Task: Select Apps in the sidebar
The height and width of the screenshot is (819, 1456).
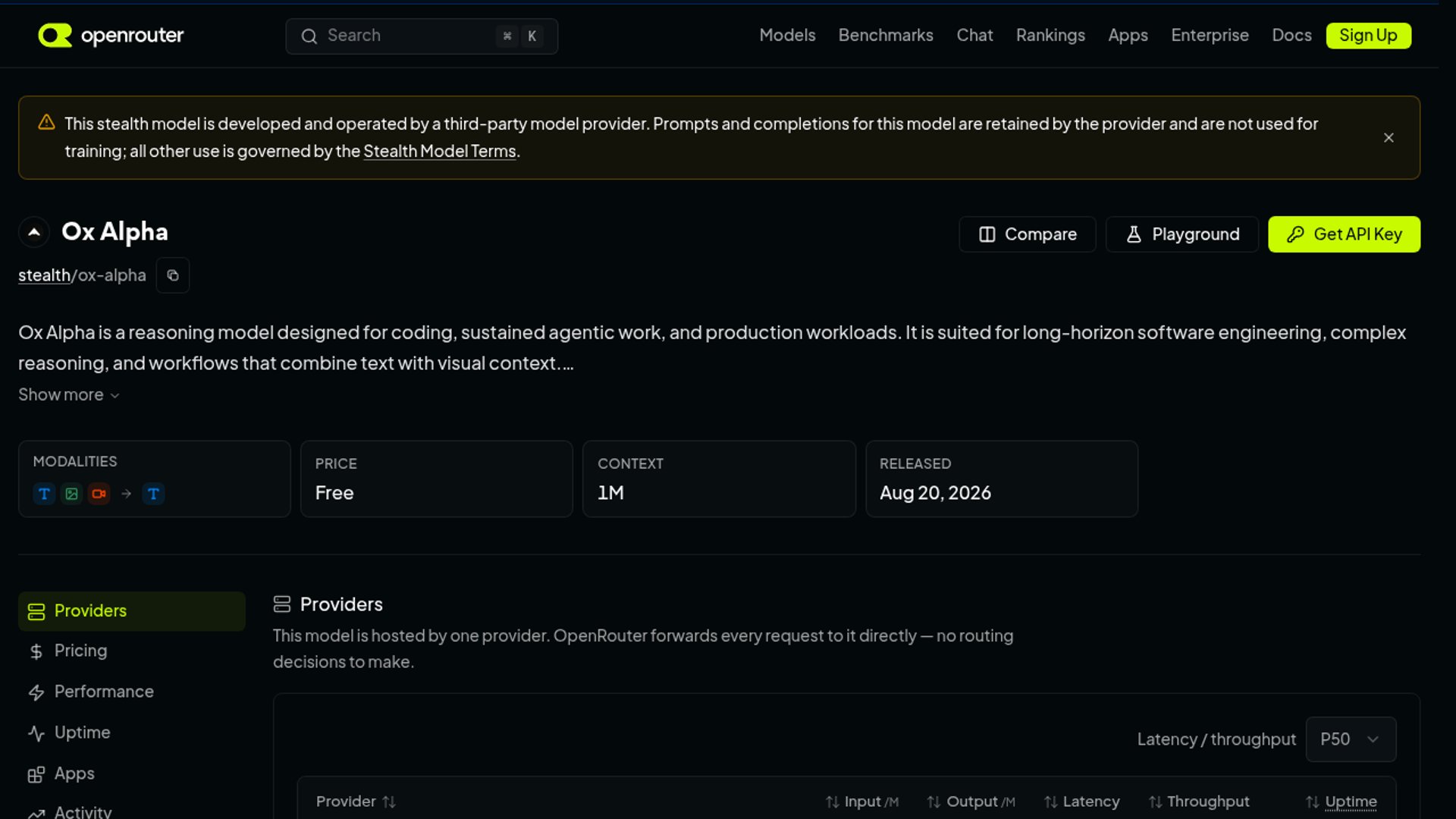Action: [132, 774]
